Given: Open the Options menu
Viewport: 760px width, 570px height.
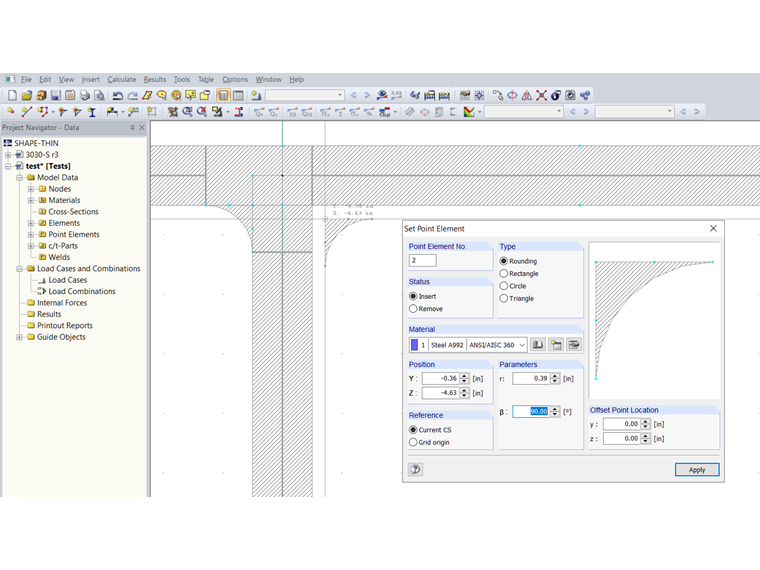Looking at the screenshot, I should coord(235,79).
